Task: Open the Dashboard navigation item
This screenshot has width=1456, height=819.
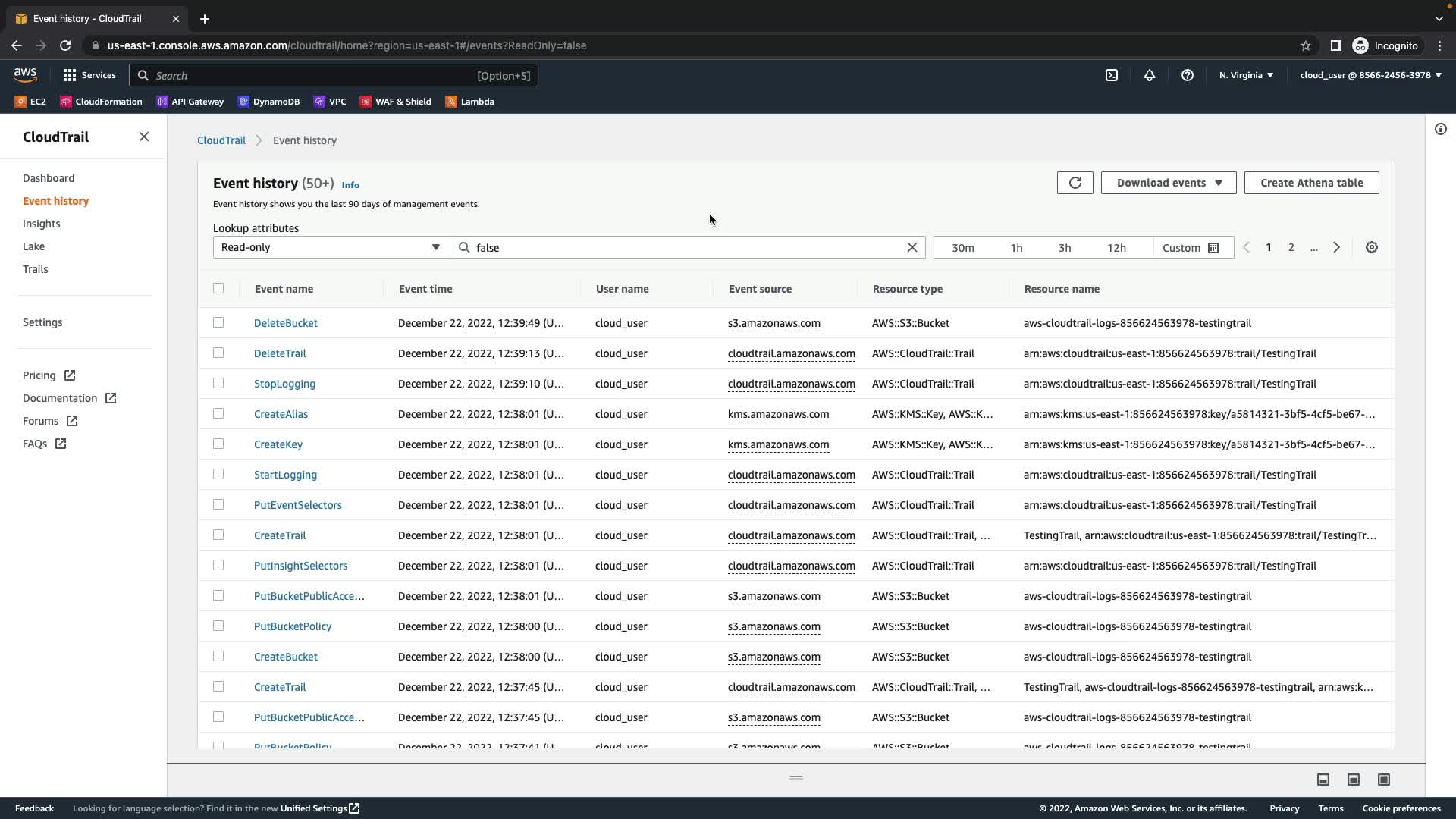Action: point(49,178)
